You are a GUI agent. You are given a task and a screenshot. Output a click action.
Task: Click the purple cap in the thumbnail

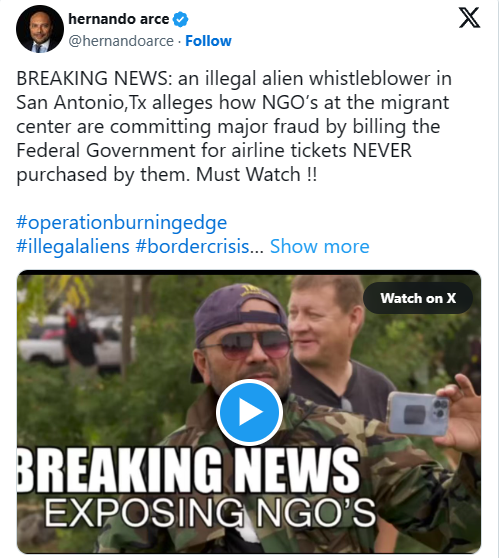click(x=239, y=312)
